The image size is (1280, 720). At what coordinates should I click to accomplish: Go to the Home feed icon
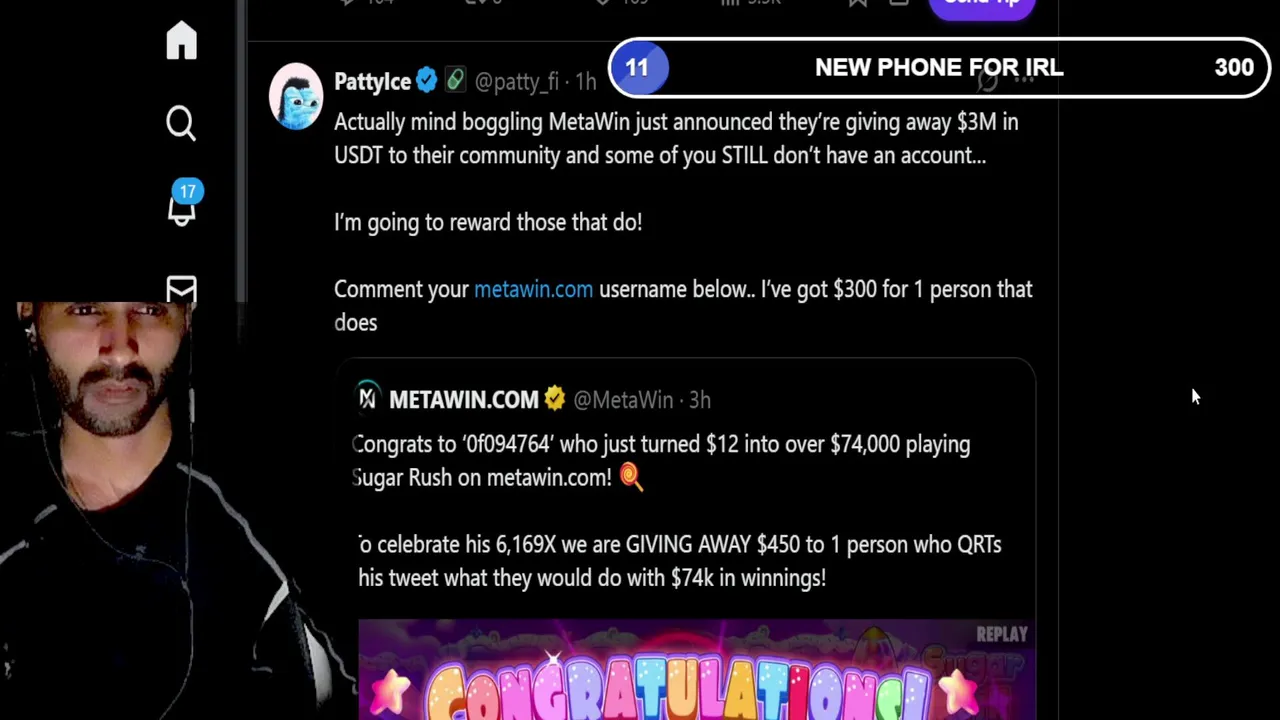point(181,41)
